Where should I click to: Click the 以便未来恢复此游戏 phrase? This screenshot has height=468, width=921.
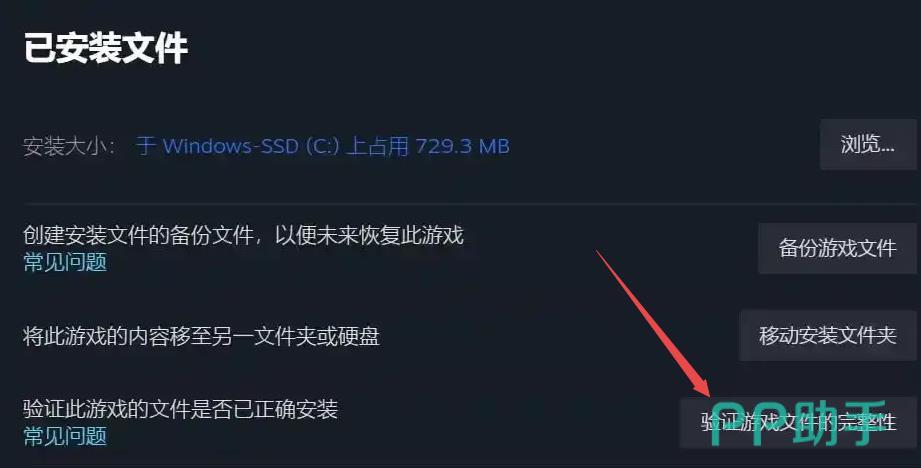click(x=369, y=235)
